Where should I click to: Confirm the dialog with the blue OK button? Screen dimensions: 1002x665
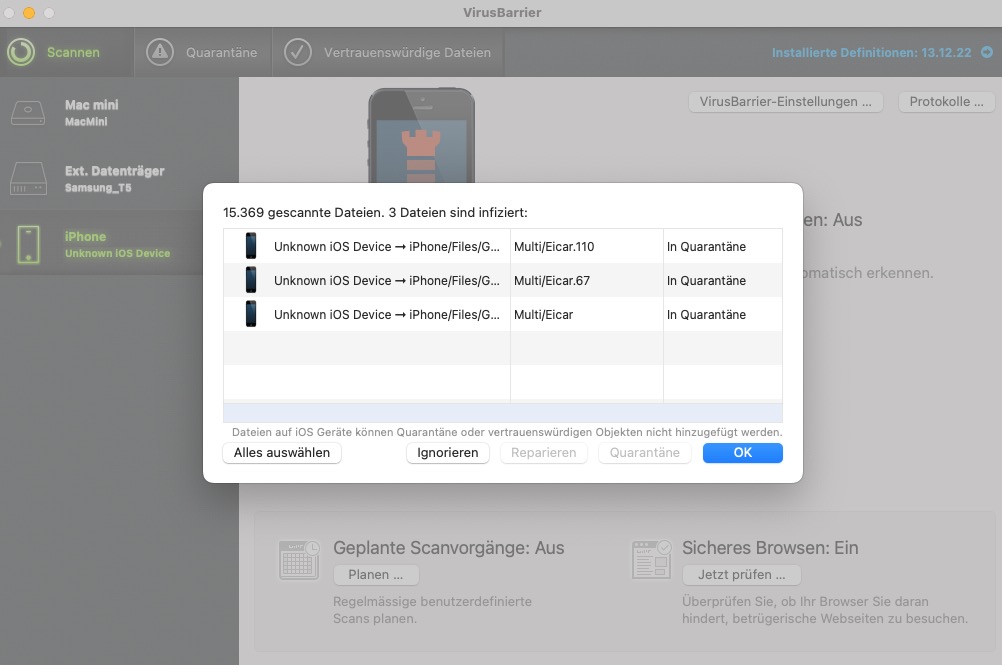743,452
